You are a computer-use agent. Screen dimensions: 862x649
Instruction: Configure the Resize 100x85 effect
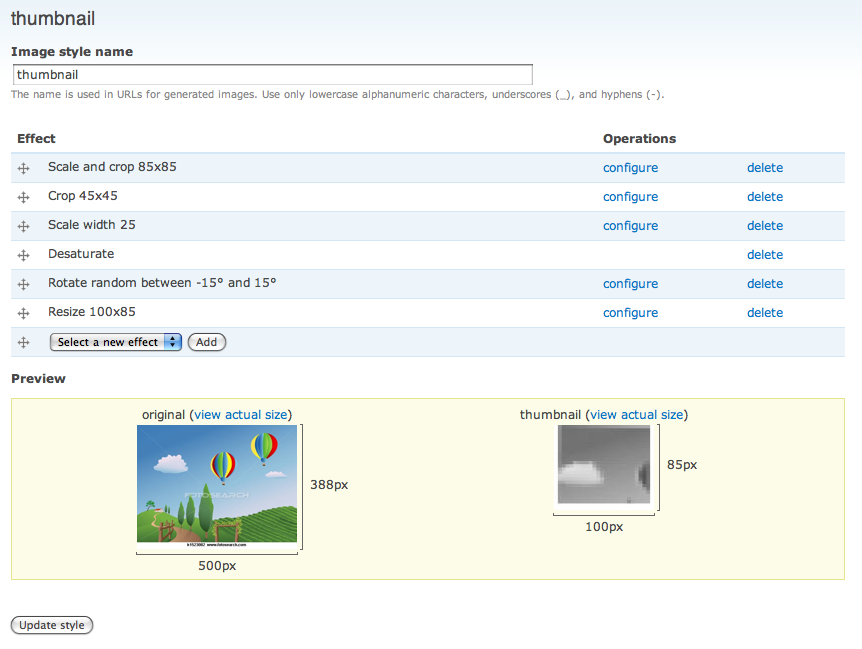point(630,312)
